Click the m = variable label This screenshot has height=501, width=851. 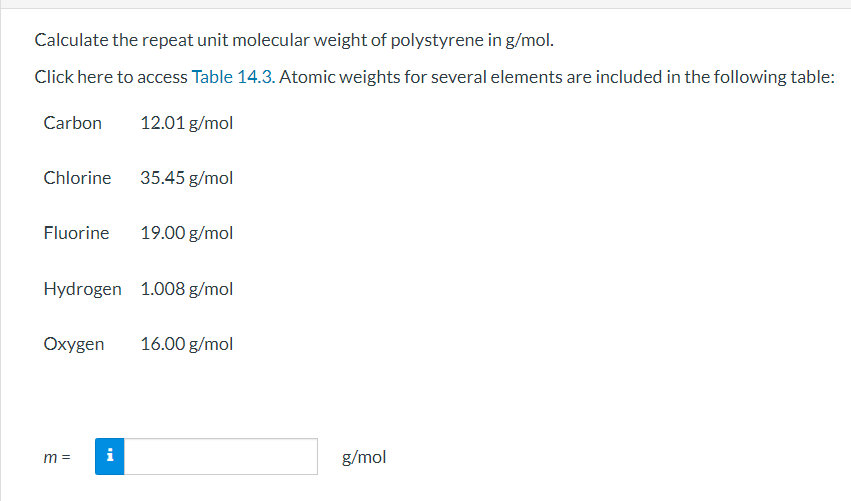pyautogui.click(x=56, y=458)
